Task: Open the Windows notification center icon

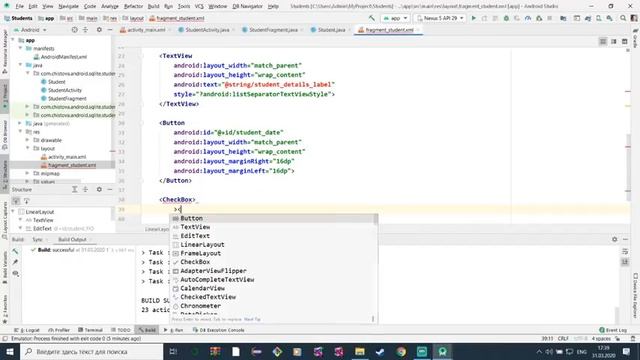Action: (x=627, y=351)
